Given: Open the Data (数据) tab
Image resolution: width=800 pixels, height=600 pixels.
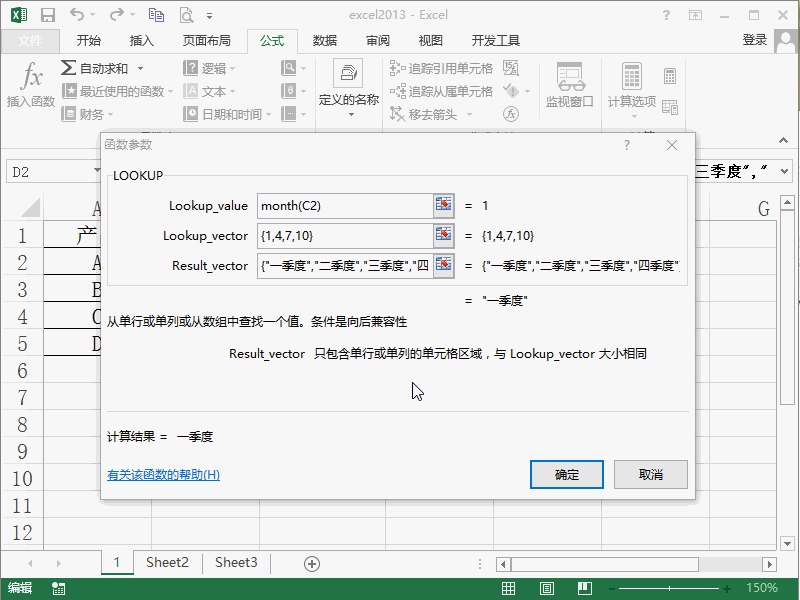Looking at the screenshot, I should 324,40.
